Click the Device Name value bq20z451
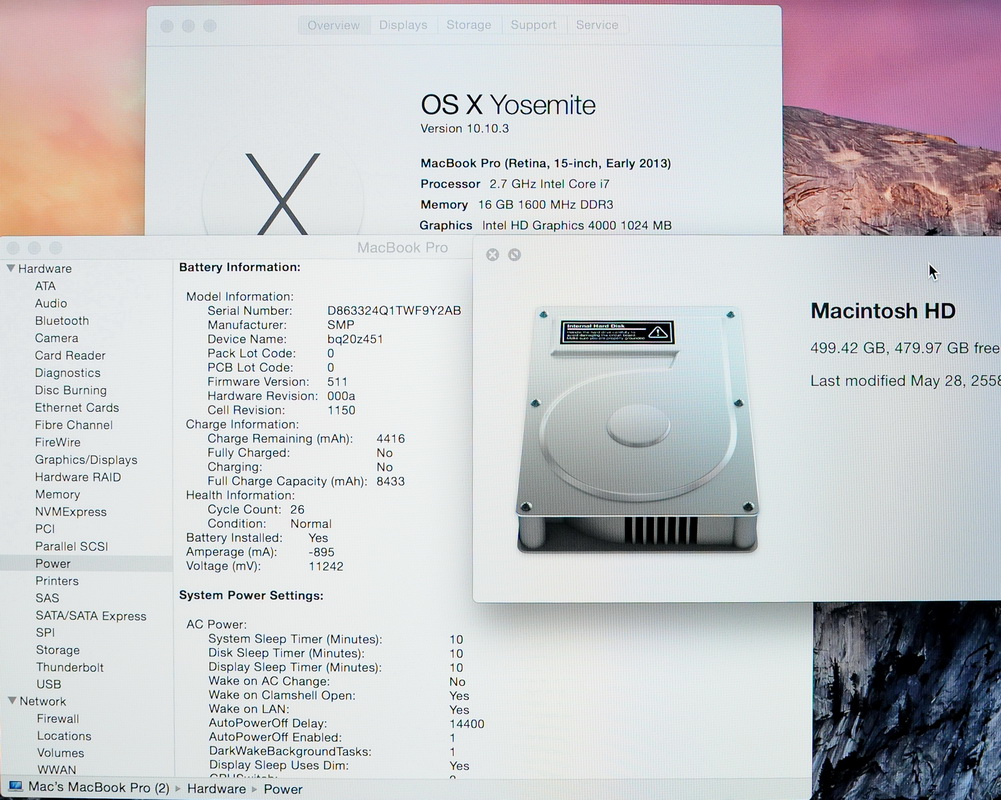The width and height of the screenshot is (1001, 800). tap(355, 339)
